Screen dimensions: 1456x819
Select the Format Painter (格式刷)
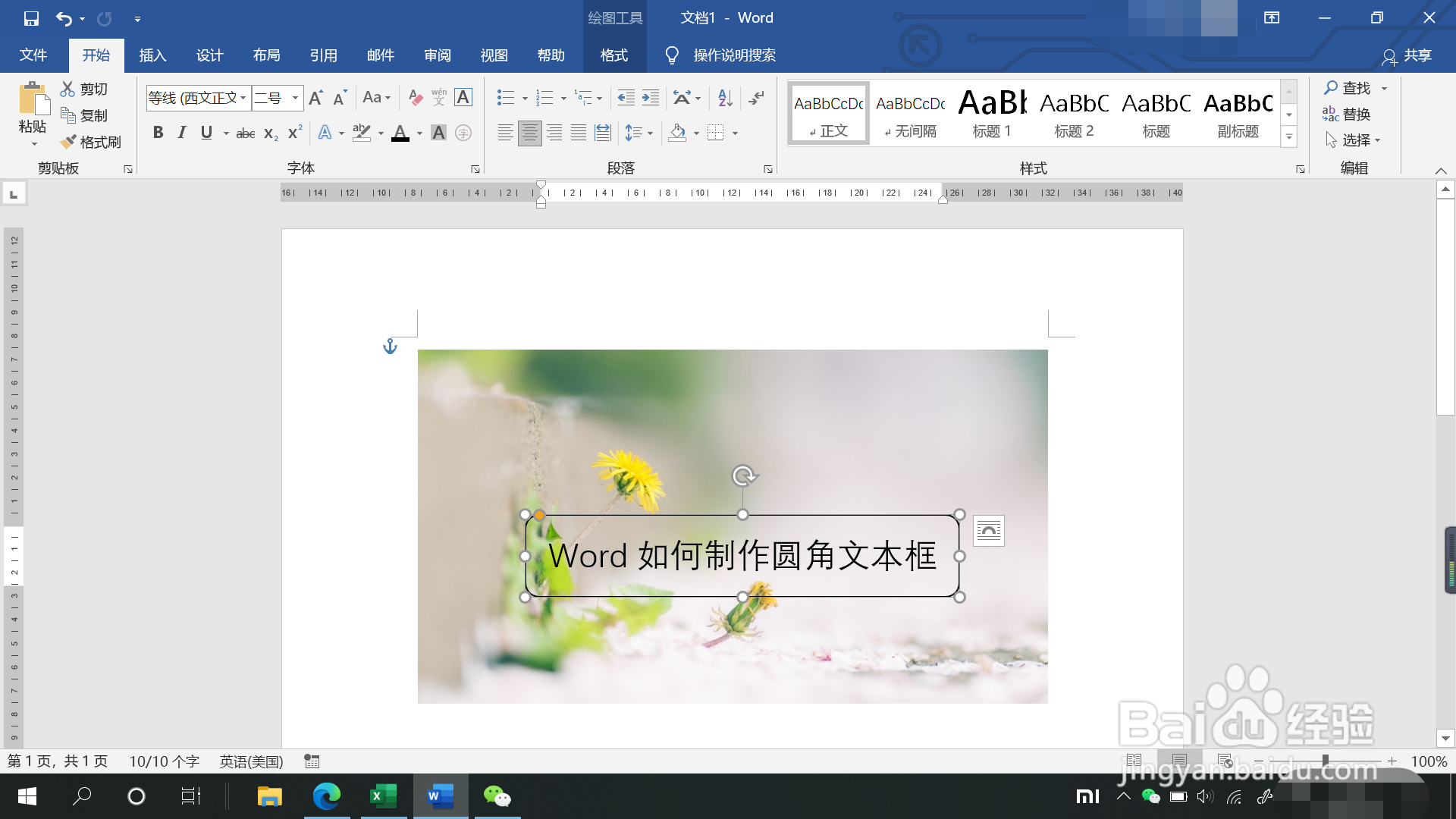coord(91,142)
